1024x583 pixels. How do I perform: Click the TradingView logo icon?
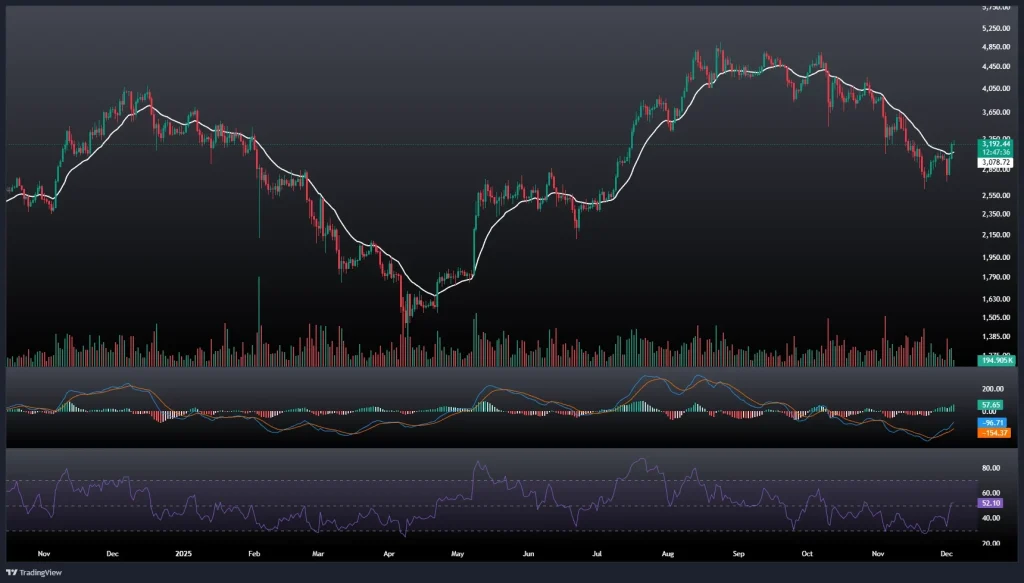click(13, 570)
